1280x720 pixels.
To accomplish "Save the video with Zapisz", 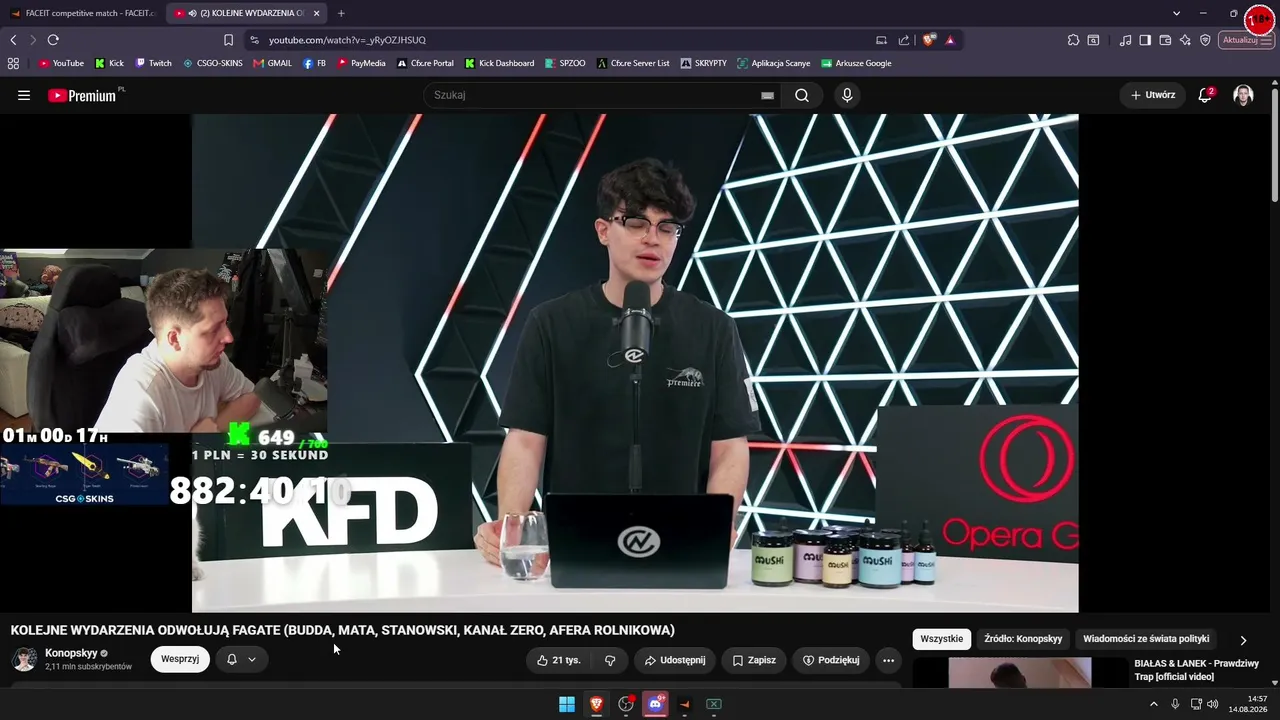I will coord(754,660).
